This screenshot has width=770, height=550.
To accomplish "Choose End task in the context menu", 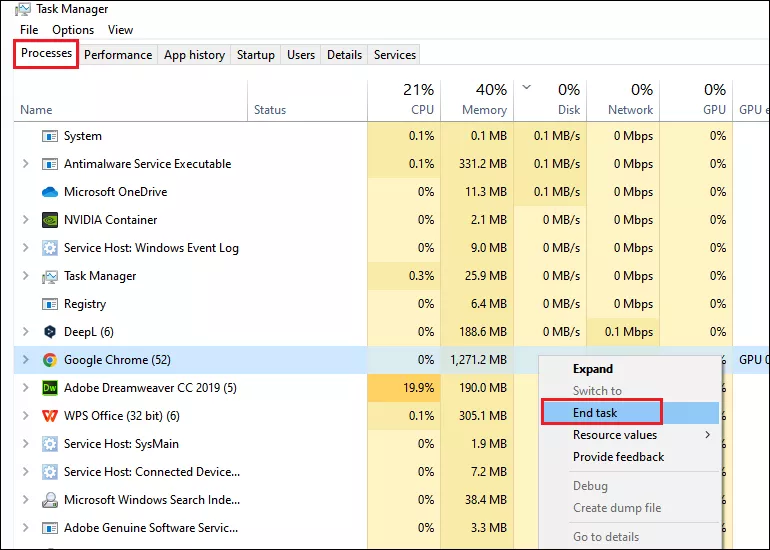I will (631, 413).
